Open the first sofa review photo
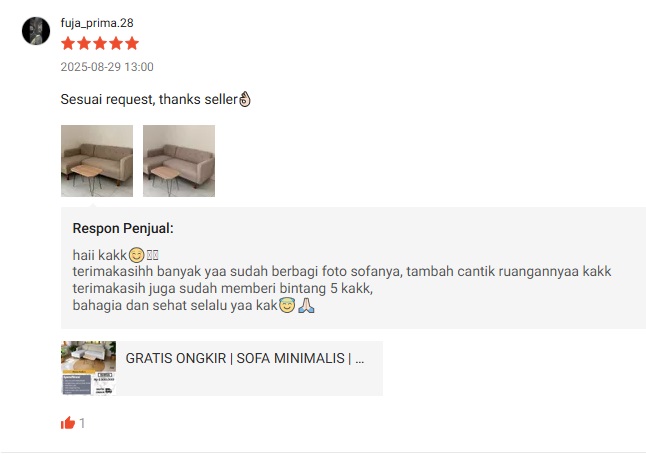This screenshot has height=454, width=646. tap(97, 161)
